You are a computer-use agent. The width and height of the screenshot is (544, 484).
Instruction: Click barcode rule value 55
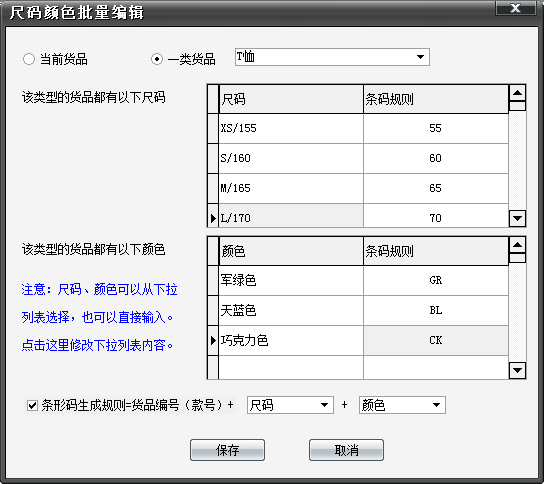(436, 128)
